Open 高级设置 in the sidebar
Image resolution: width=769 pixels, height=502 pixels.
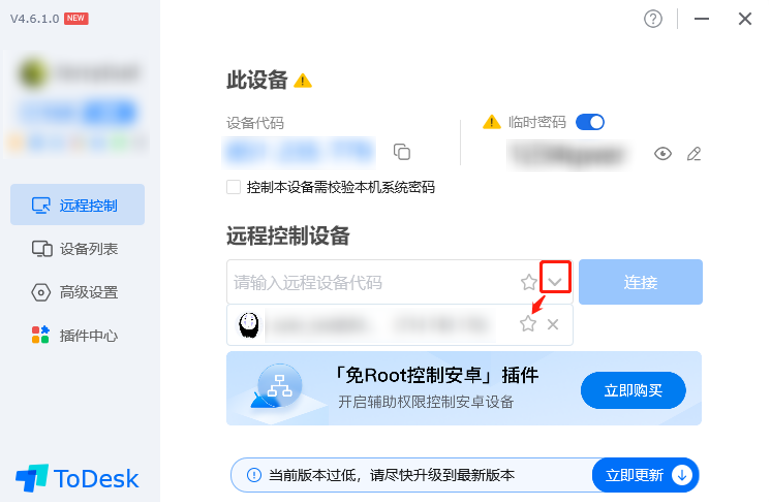pos(77,292)
